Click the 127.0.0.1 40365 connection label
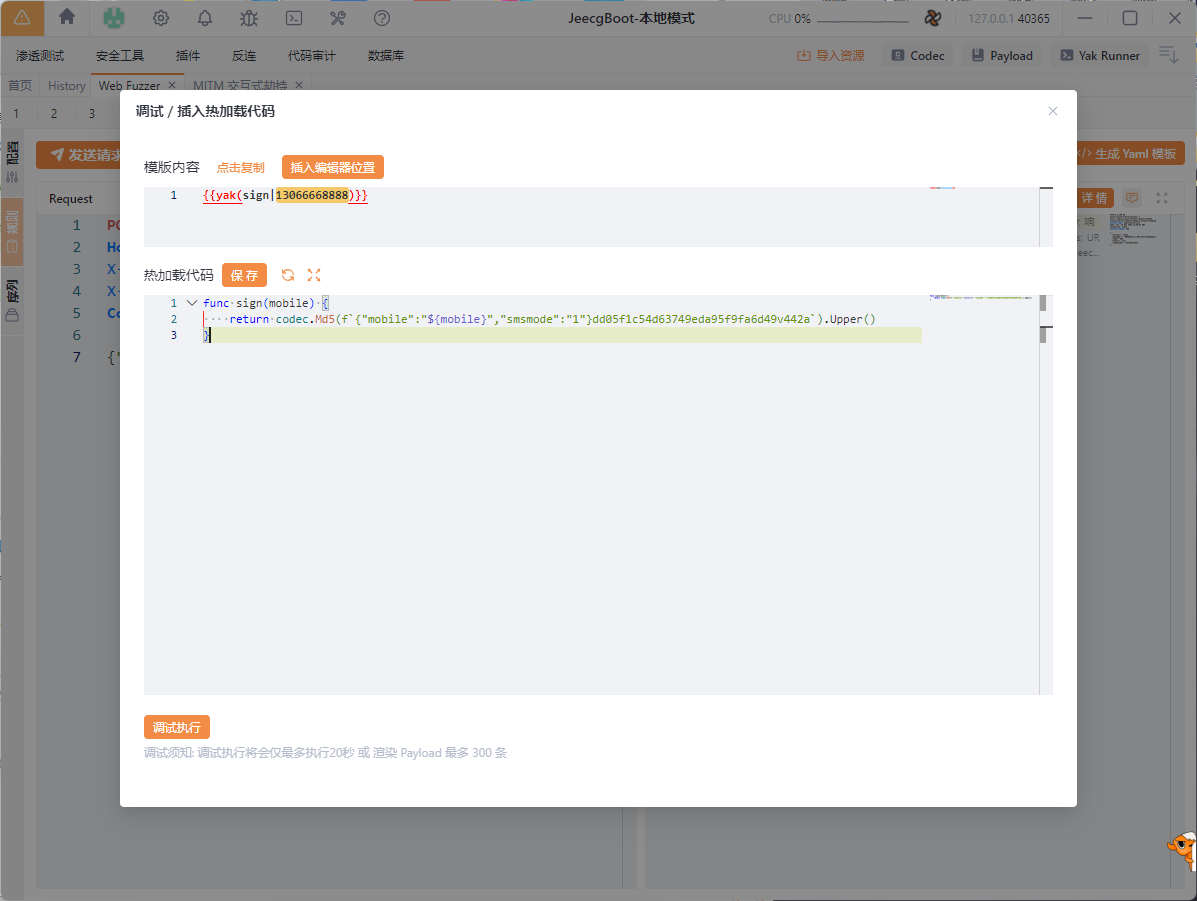The height and width of the screenshot is (901, 1197). pyautogui.click(x=1008, y=18)
